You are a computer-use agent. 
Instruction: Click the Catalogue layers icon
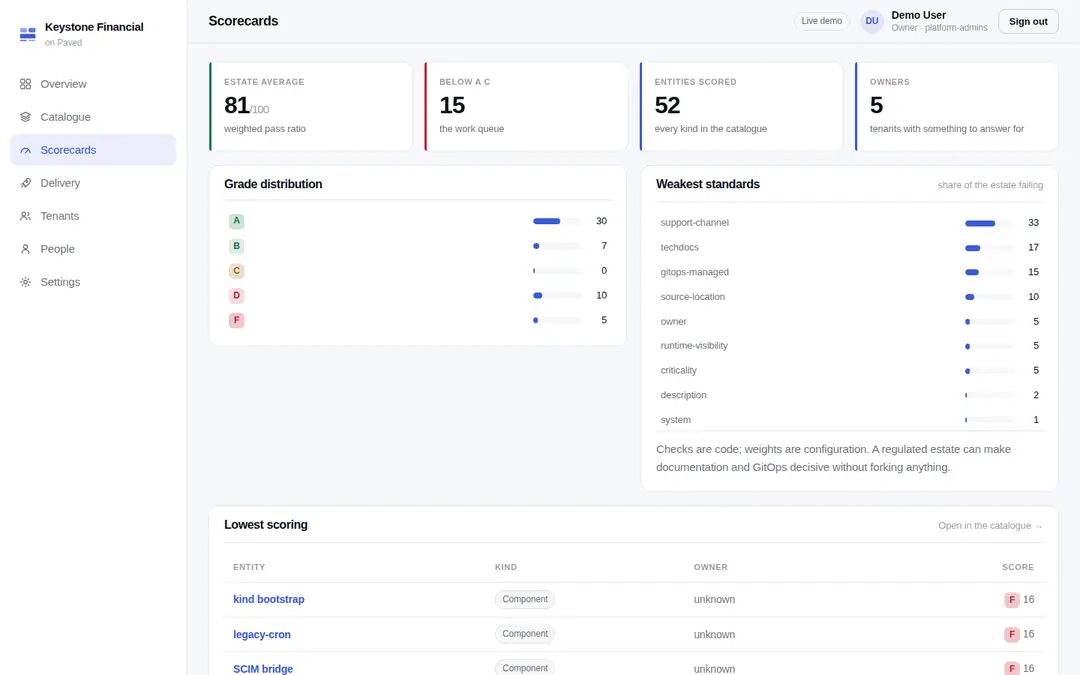click(25, 117)
